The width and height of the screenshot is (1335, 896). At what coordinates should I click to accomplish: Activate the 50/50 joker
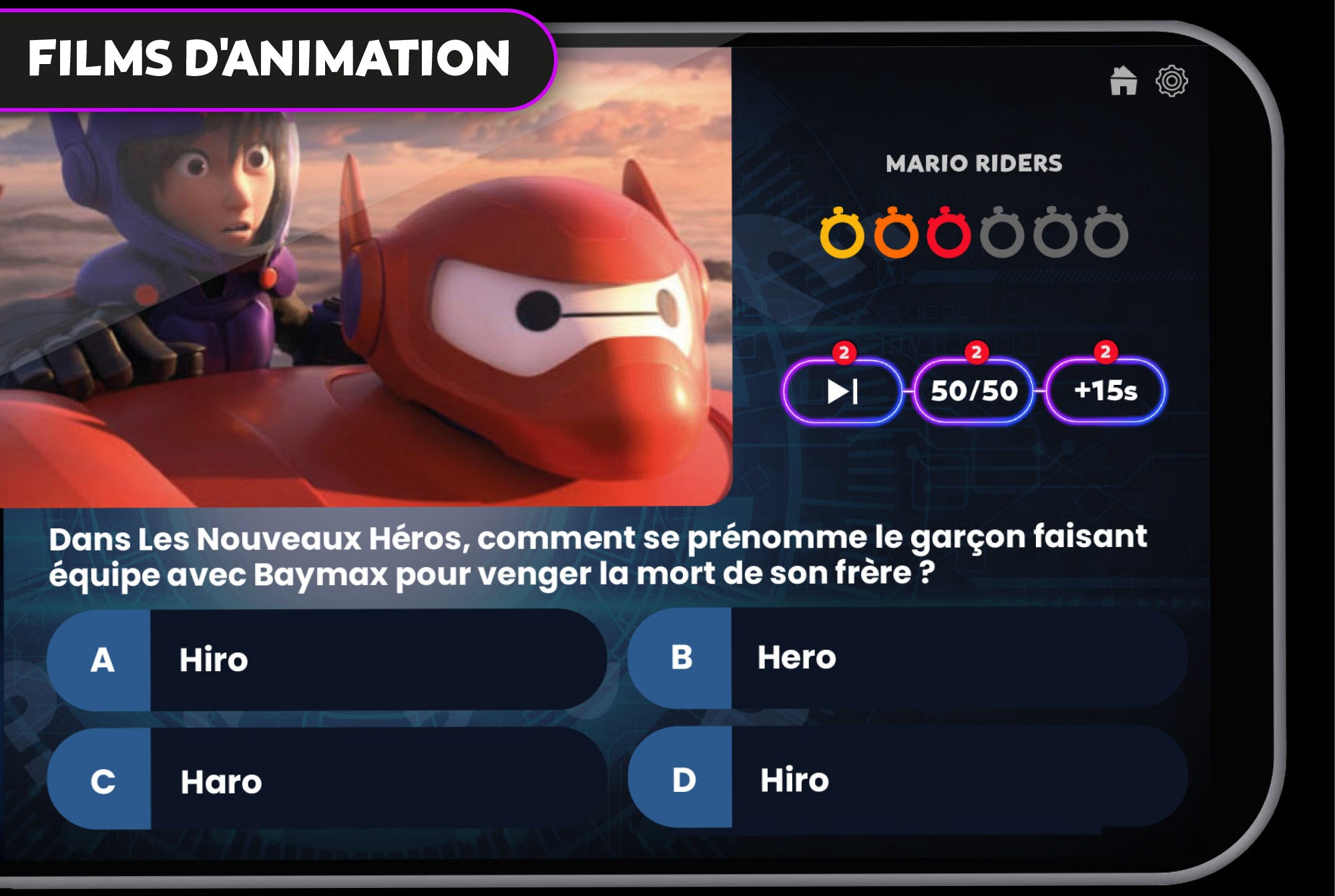(x=974, y=391)
